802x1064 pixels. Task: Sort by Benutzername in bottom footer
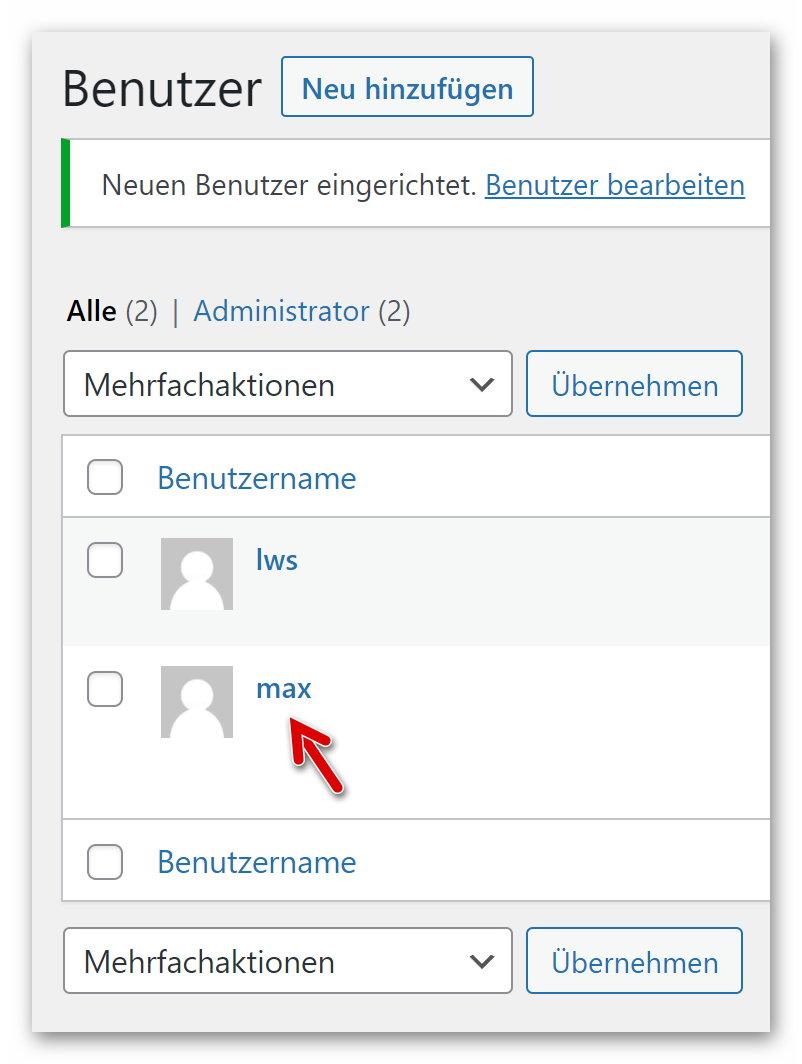pos(257,862)
